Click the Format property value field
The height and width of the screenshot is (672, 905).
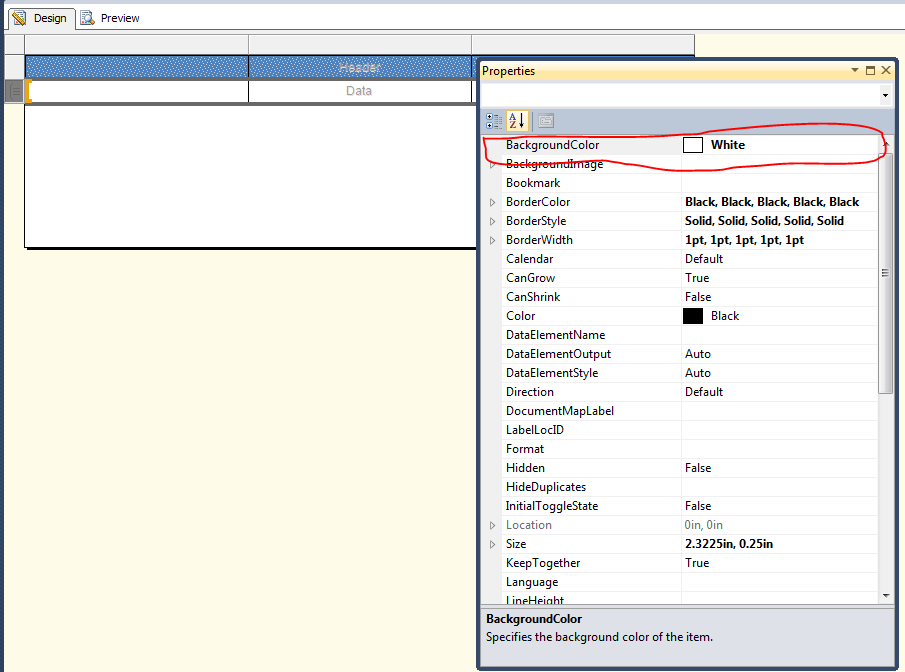[779, 449]
